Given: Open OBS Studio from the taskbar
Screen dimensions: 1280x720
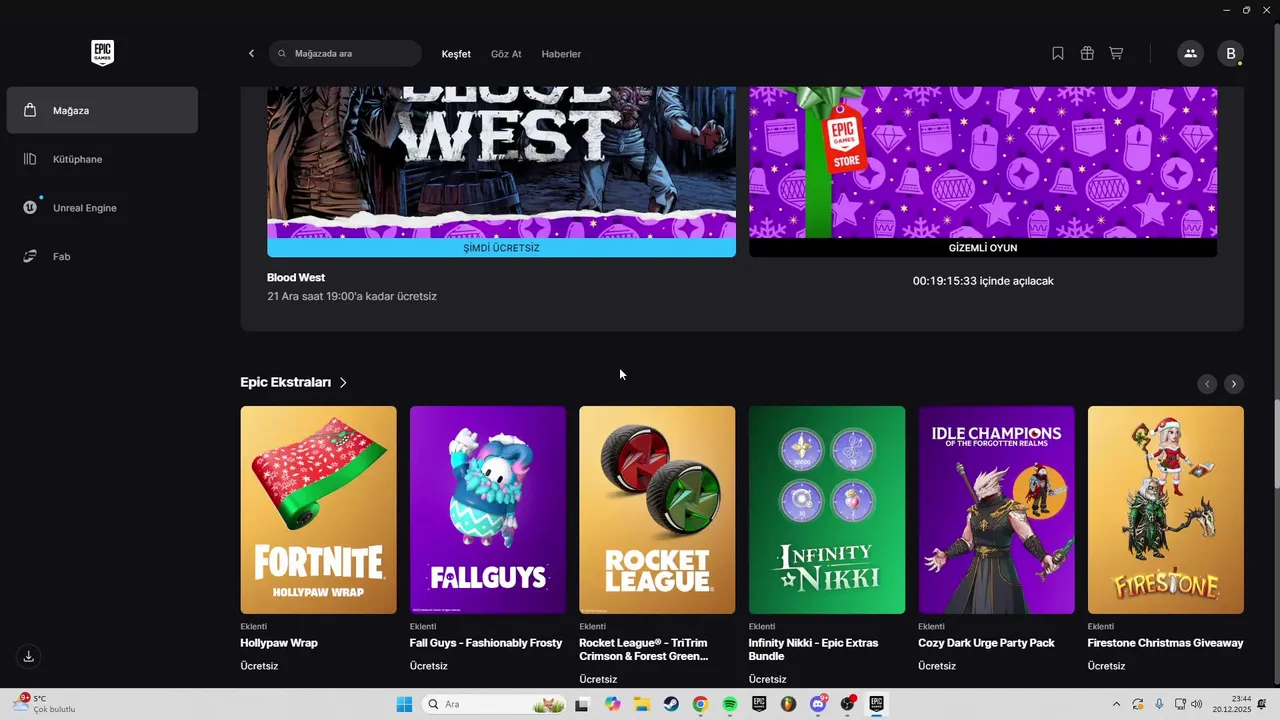Looking at the screenshot, I should tap(848, 704).
